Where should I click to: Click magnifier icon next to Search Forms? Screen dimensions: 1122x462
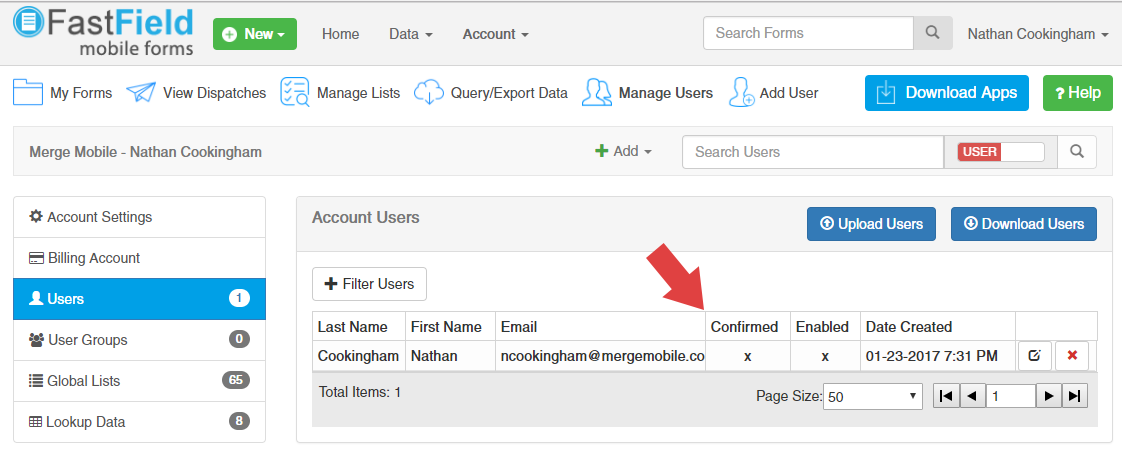coord(932,33)
